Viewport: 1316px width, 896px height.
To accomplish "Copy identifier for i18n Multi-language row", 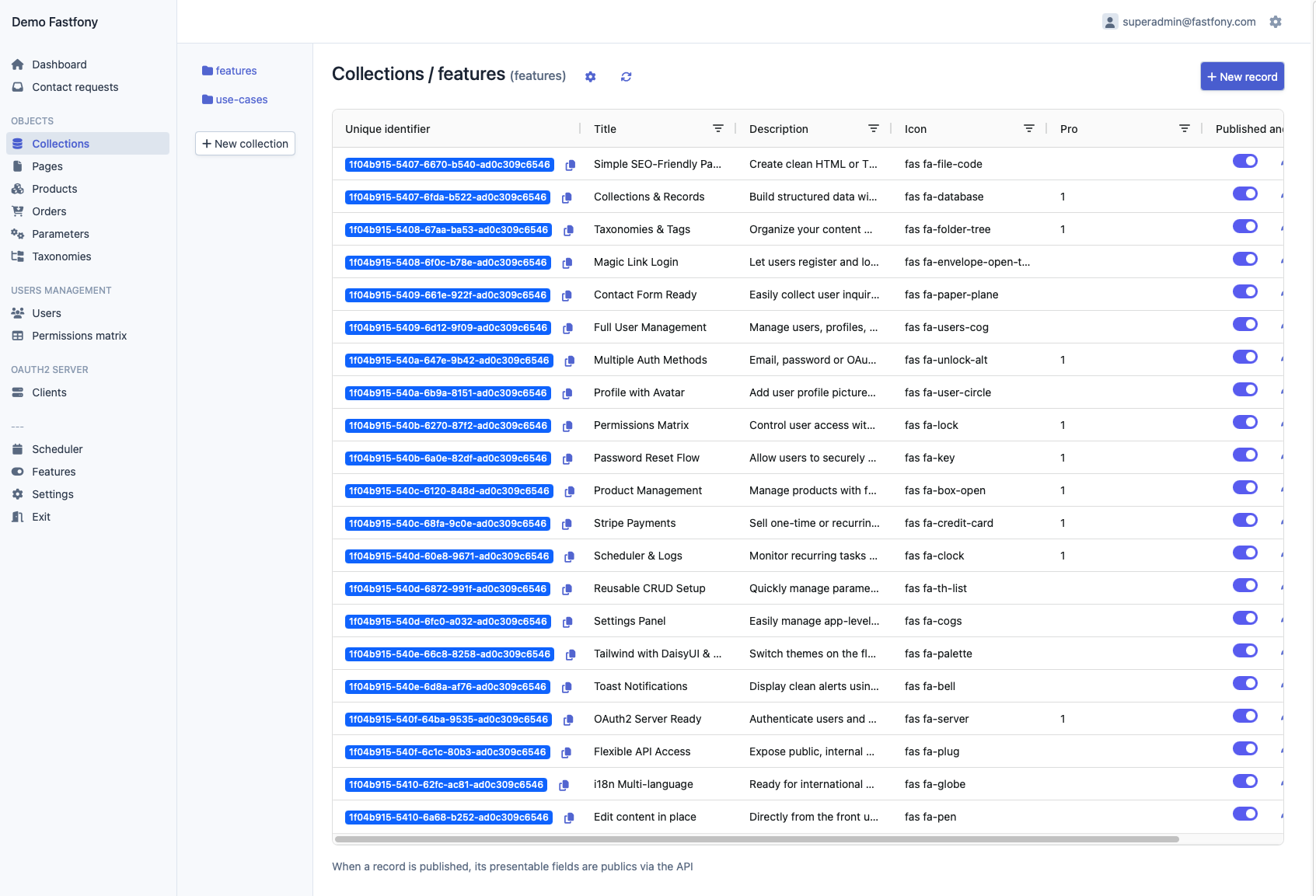I will pos(564,786).
